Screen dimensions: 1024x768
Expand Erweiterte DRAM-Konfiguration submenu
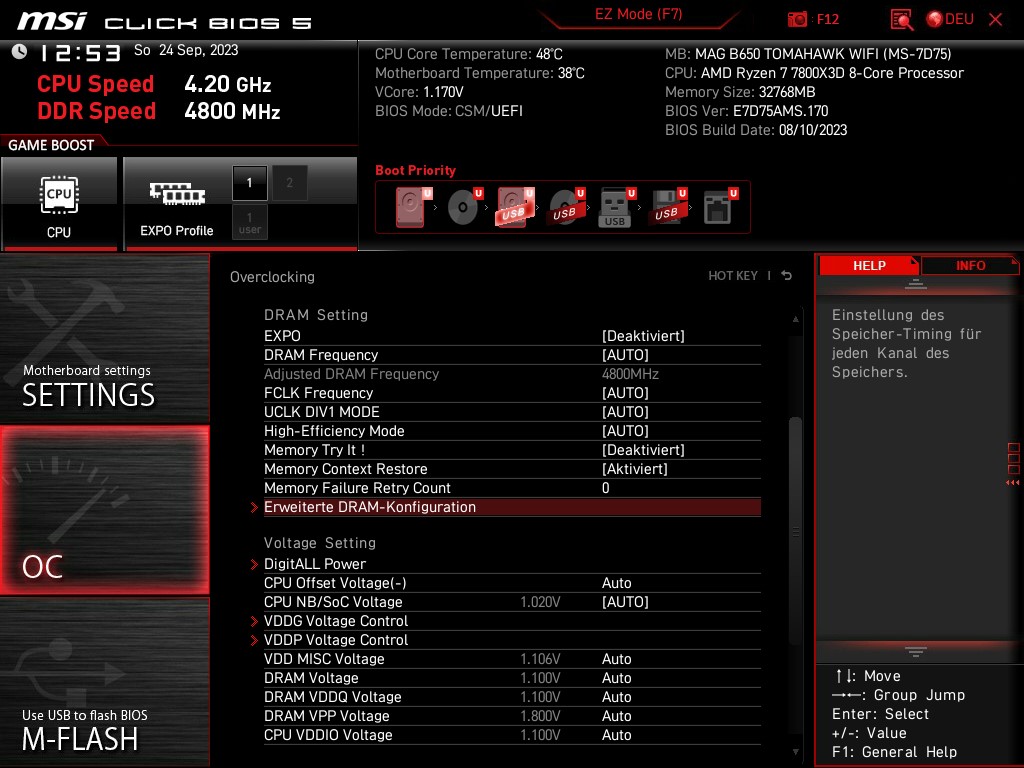(512, 507)
